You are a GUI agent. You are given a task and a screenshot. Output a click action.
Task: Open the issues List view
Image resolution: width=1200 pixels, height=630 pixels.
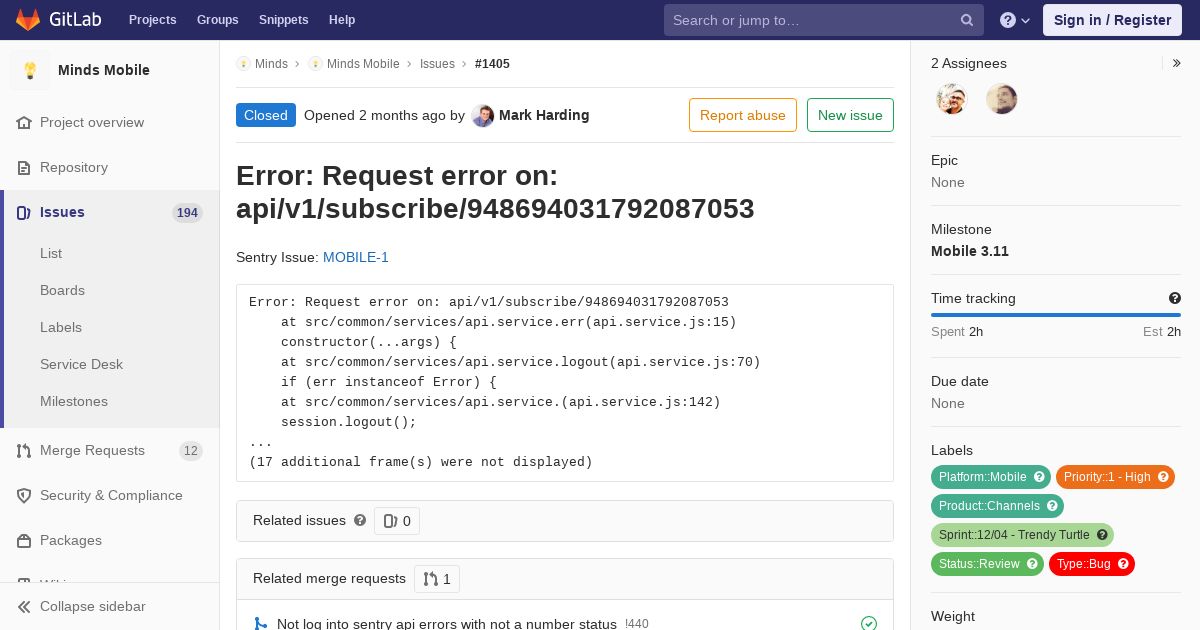click(51, 253)
